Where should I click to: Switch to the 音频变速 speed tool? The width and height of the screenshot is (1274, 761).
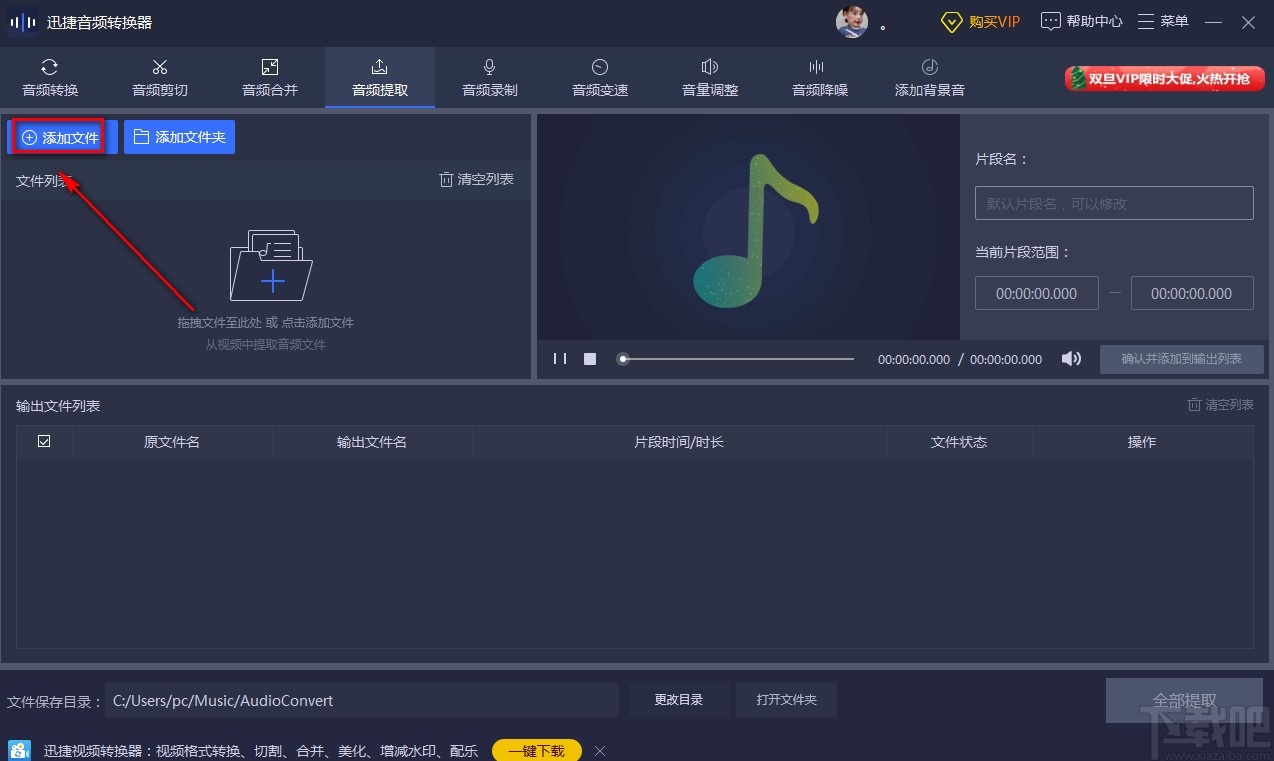click(x=599, y=77)
